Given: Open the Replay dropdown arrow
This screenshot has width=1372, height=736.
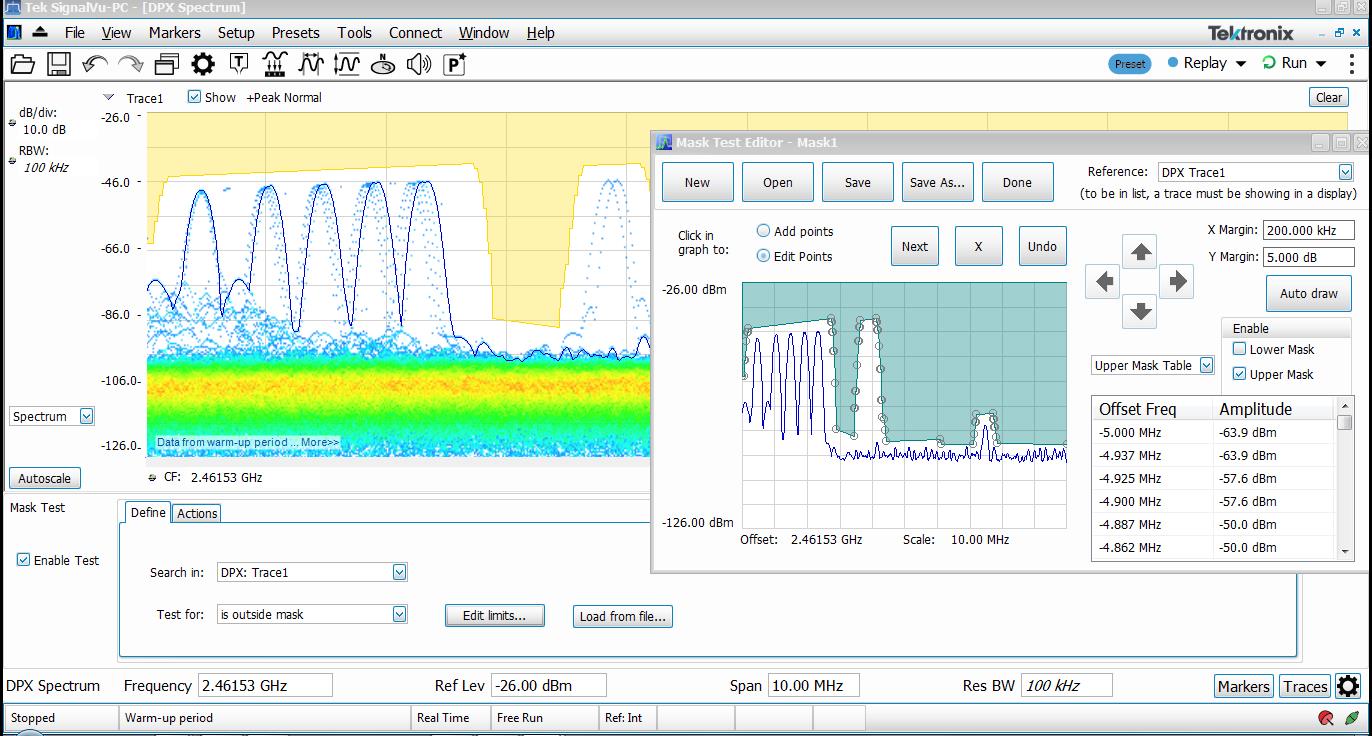Looking at the screenshot, I should pyautogui.click(x=1241, y=63).
